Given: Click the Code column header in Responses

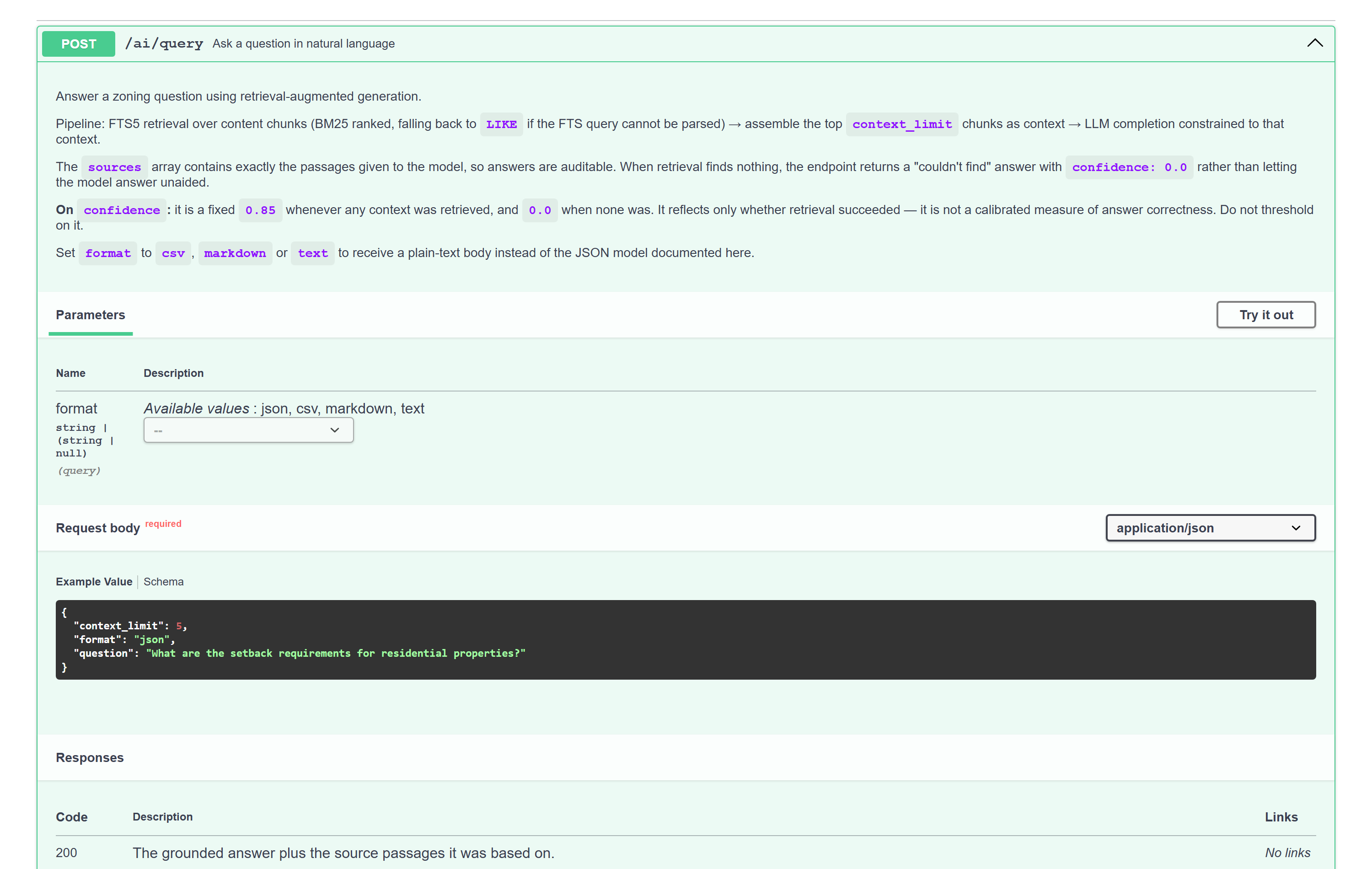Looking at the screenshot, I should 72,816.
